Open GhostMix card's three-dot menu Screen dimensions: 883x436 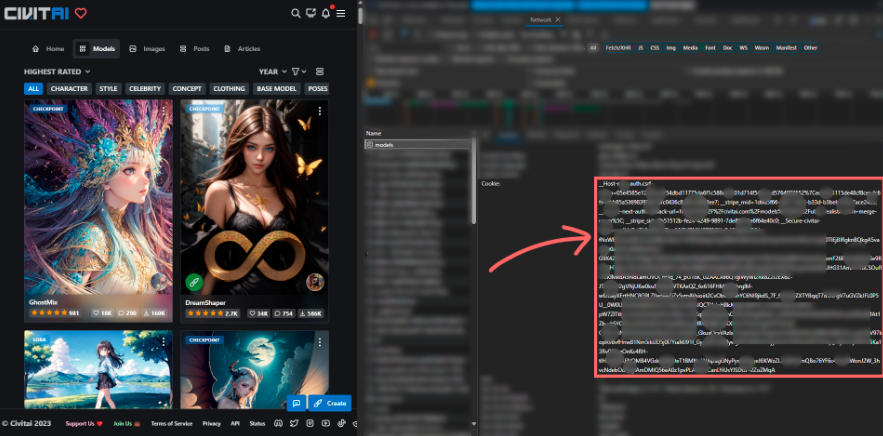(164, 110)
